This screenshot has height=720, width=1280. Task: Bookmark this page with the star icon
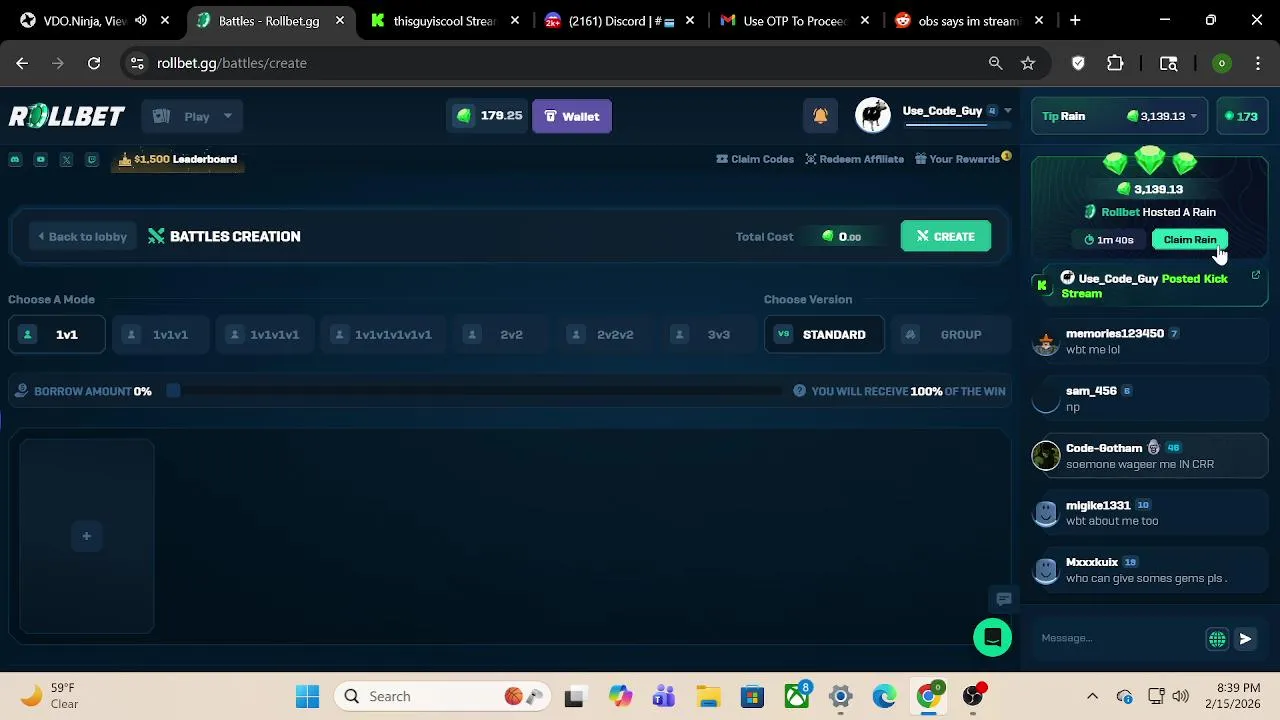click(x=1028, y=63)
